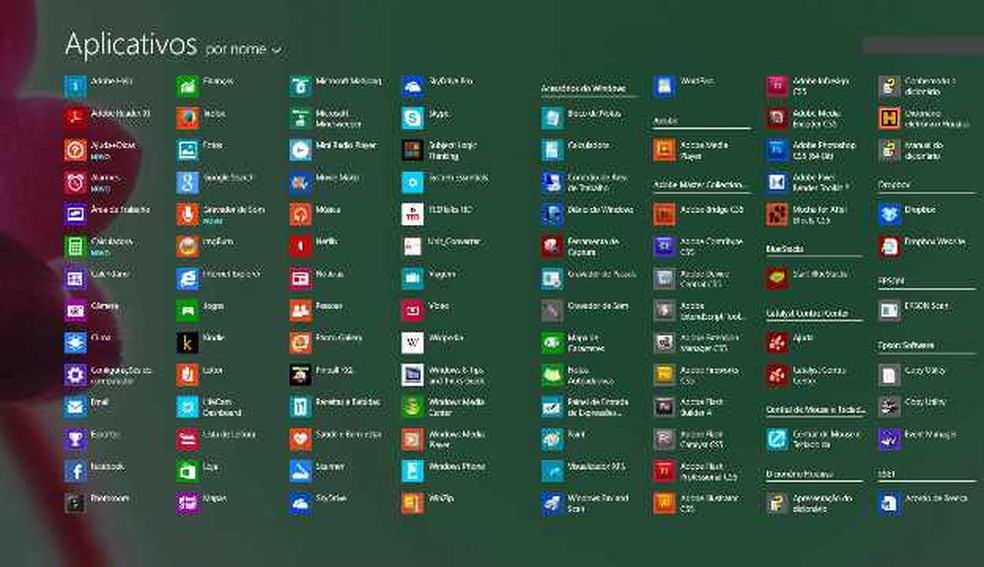The image size is (984, 567).
Task: Launch Adobe Reader XI app
Action: pos(107,117)
